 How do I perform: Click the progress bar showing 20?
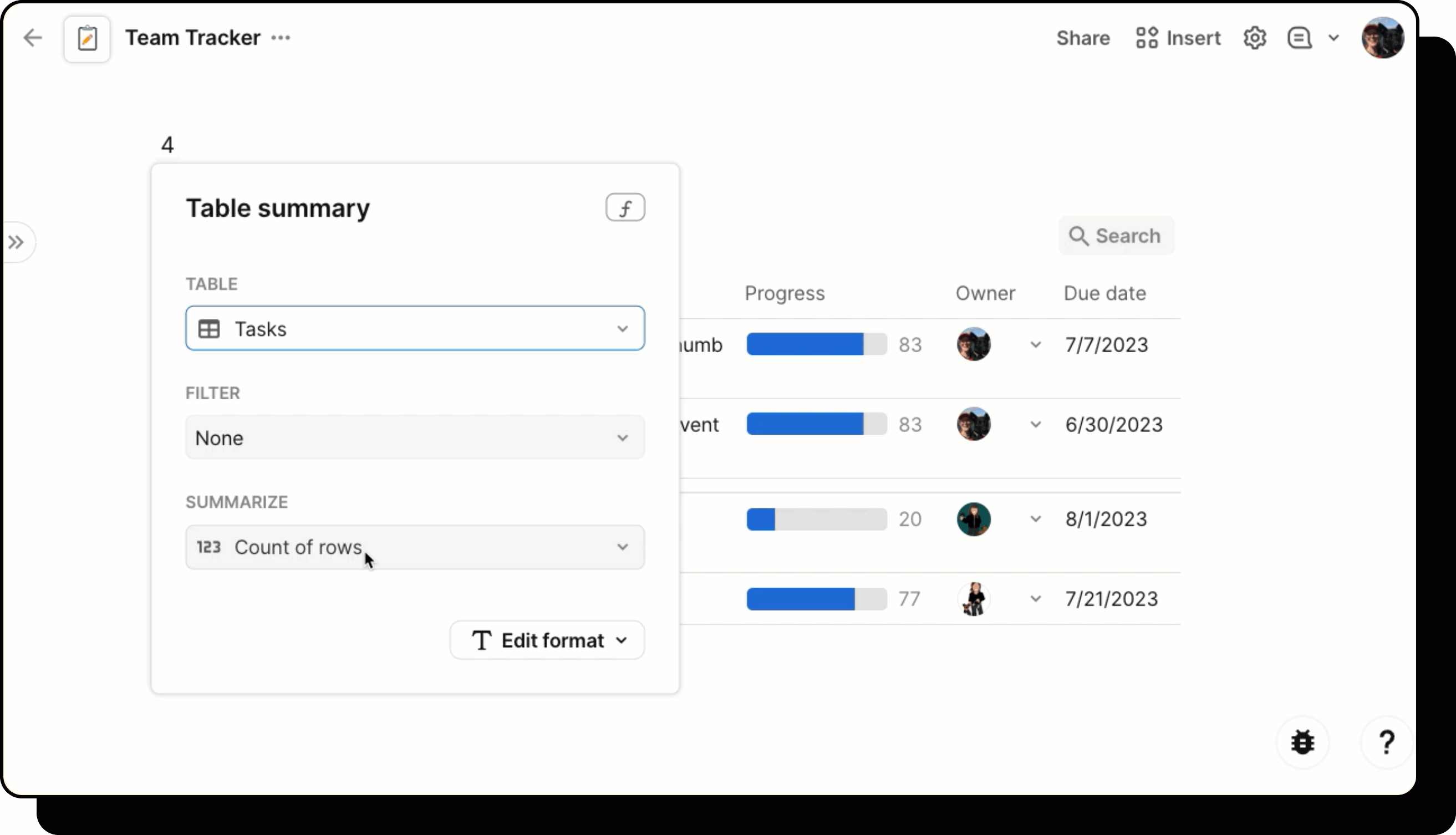coord(817,519)
